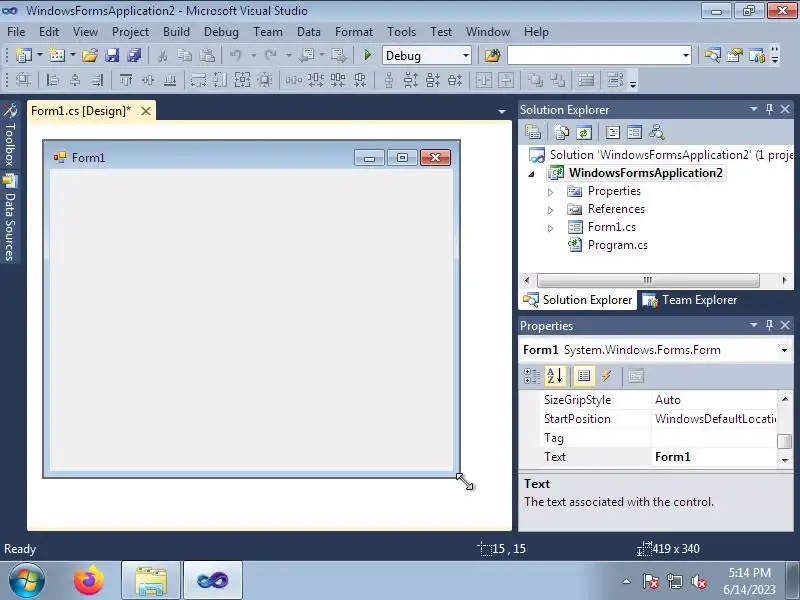Expand the Properties tree node

click(551, 192)
